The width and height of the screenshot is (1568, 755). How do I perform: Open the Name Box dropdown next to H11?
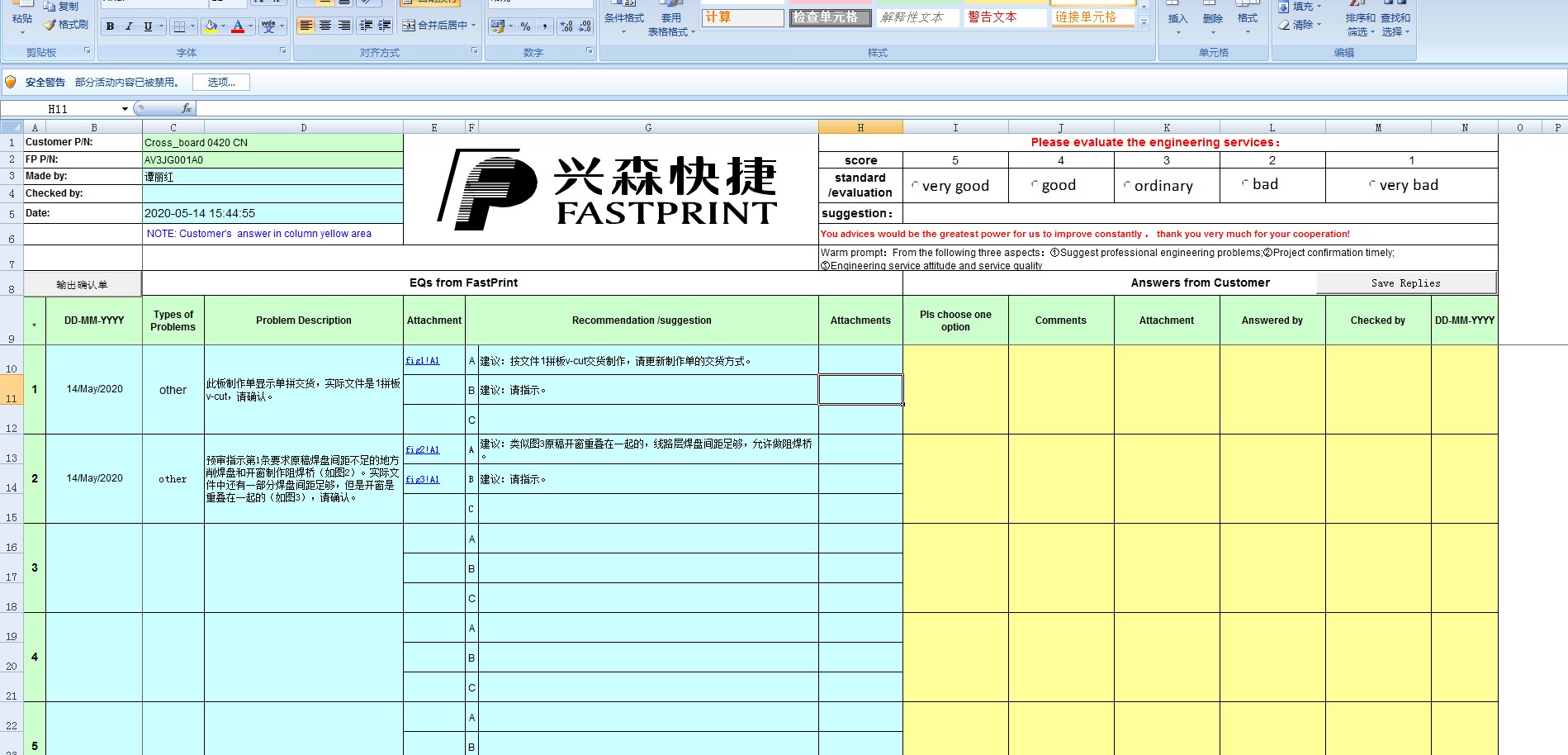click(125, 109)
